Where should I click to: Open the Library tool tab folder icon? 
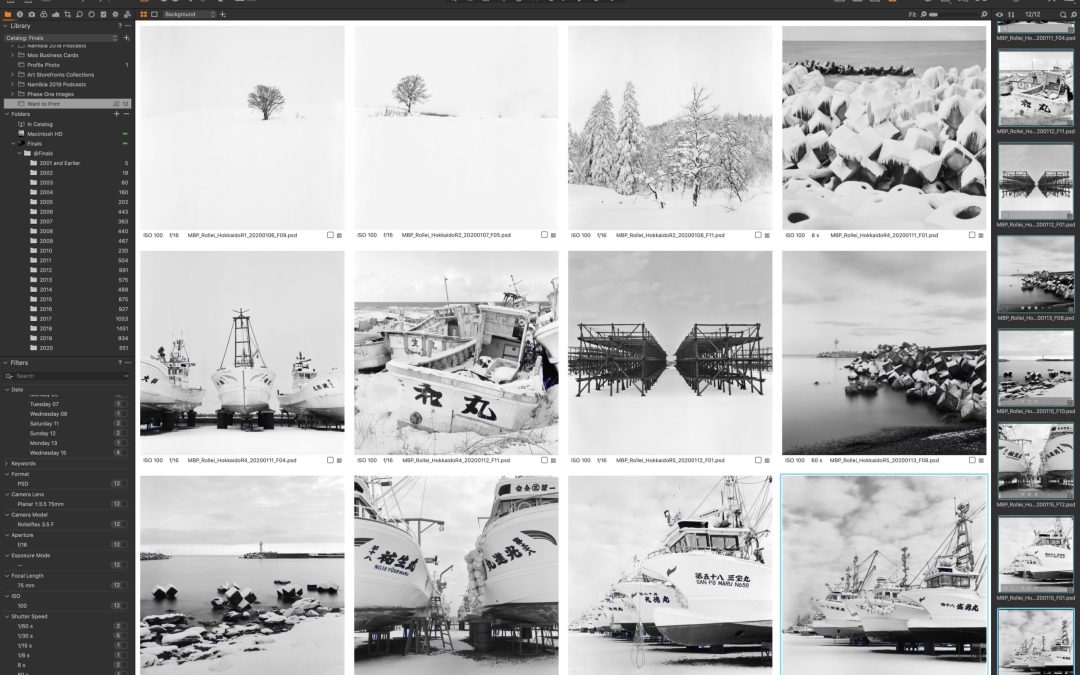(7, 14)
